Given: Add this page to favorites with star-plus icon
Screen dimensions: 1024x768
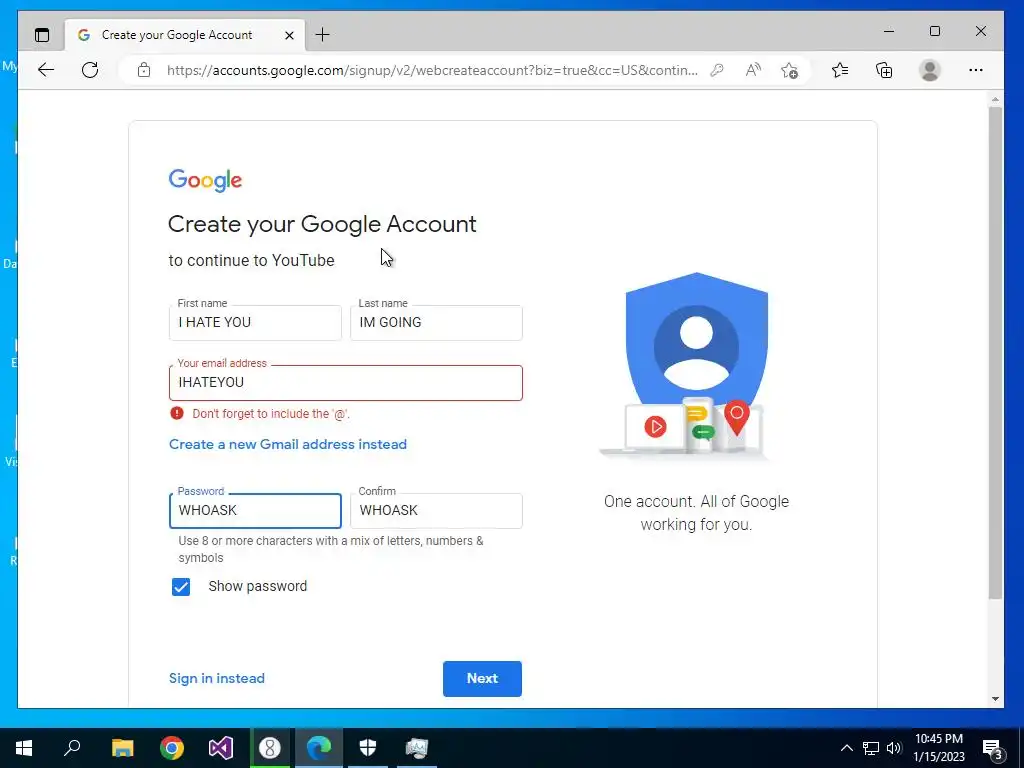Looking at the screenshot, I should 790,70.
